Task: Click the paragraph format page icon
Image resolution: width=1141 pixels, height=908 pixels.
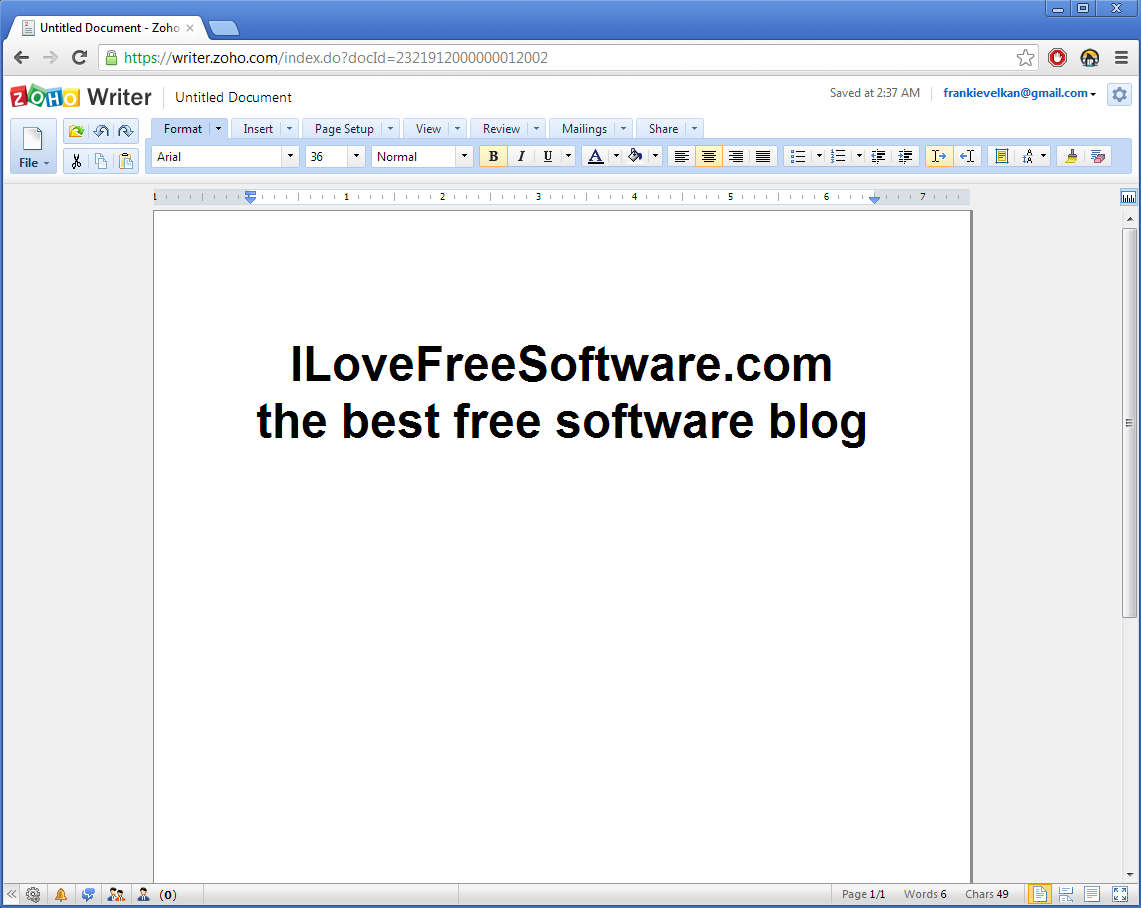Action: [x=1001, y=156]
